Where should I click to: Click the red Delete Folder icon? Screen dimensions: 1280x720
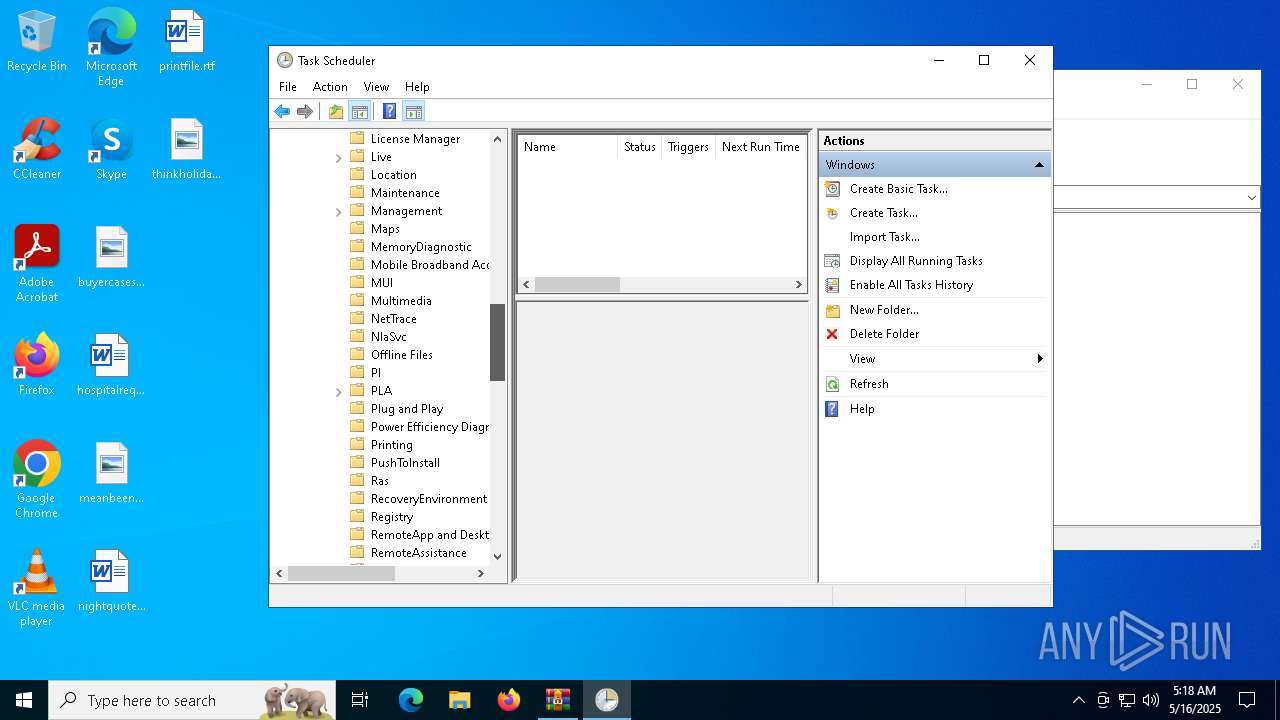pyautogui.click(x=832, y=334)
